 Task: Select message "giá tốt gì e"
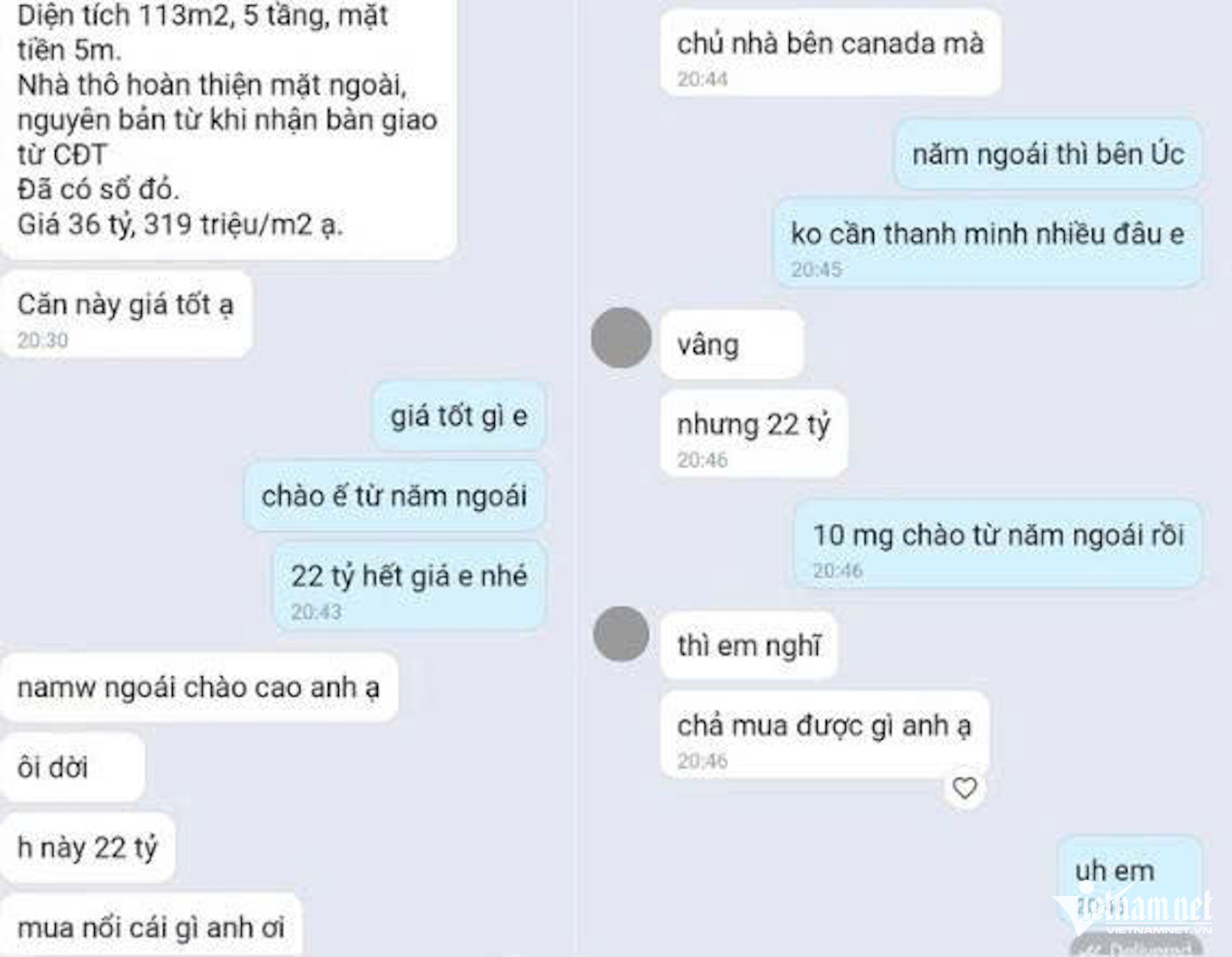(459, 416)
